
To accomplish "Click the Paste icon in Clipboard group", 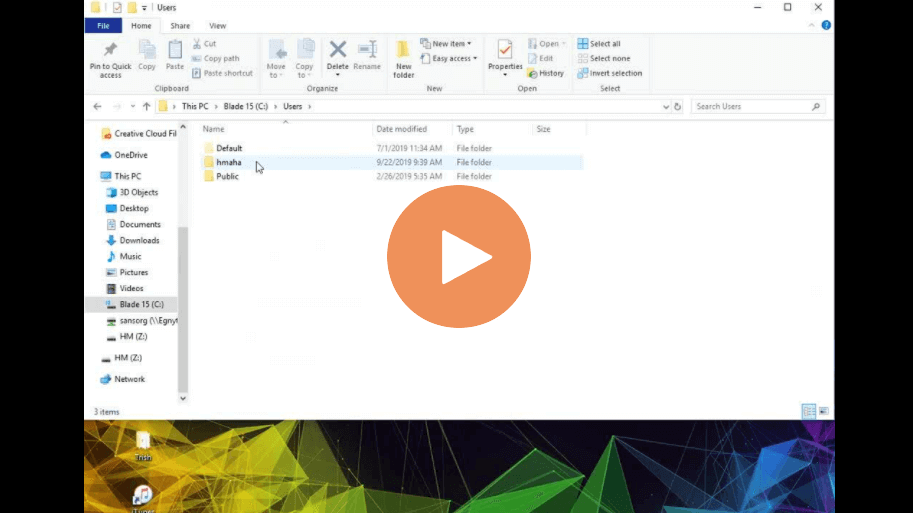I will click(x=175, y=55).
